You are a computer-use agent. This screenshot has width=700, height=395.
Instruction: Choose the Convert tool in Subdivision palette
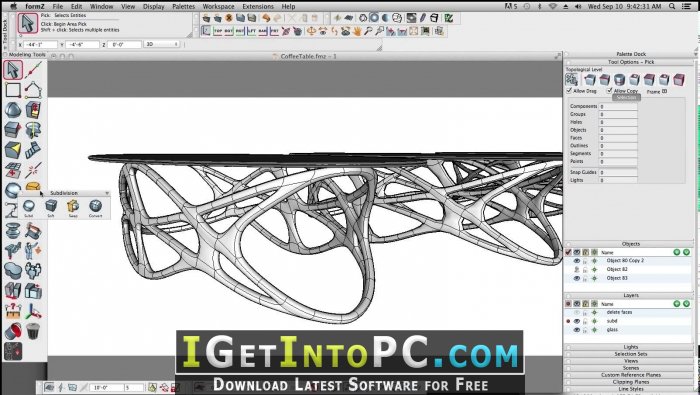click(x=95, y=207)
